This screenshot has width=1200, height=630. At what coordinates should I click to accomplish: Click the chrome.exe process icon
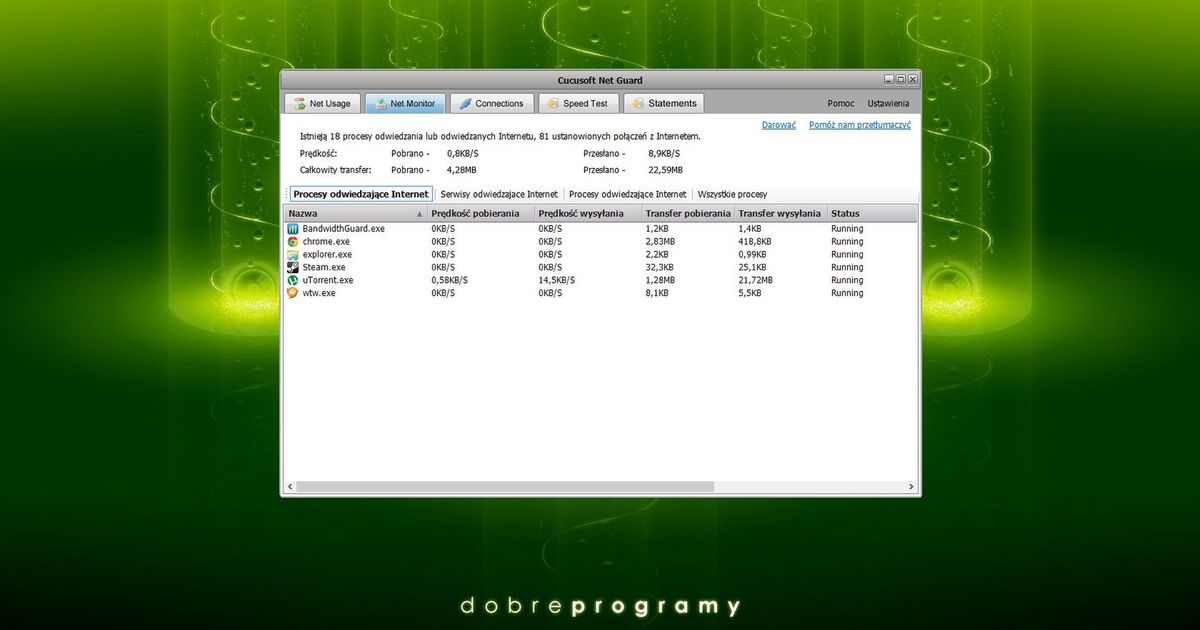[295, 241]
